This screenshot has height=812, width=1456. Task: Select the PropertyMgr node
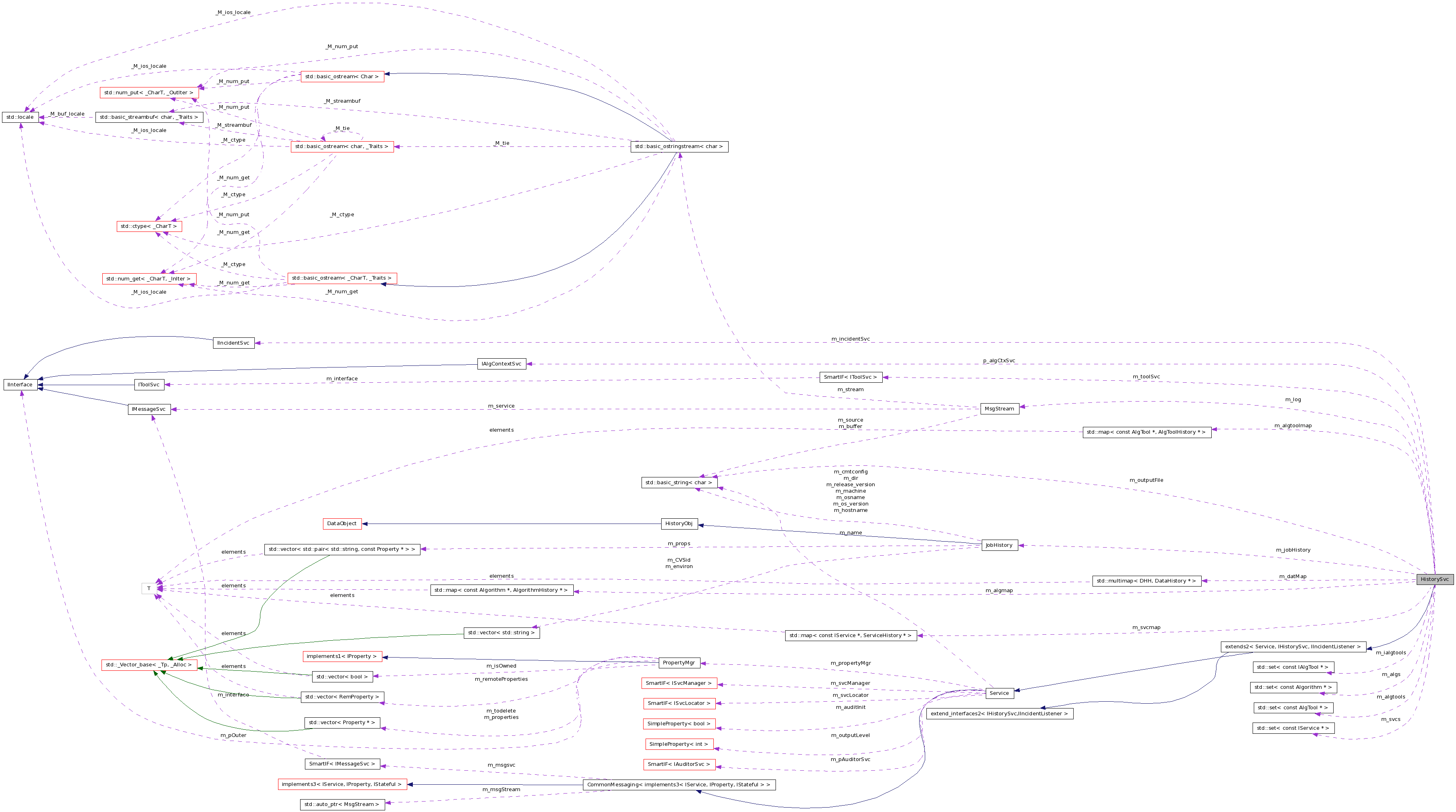(678, 662)
